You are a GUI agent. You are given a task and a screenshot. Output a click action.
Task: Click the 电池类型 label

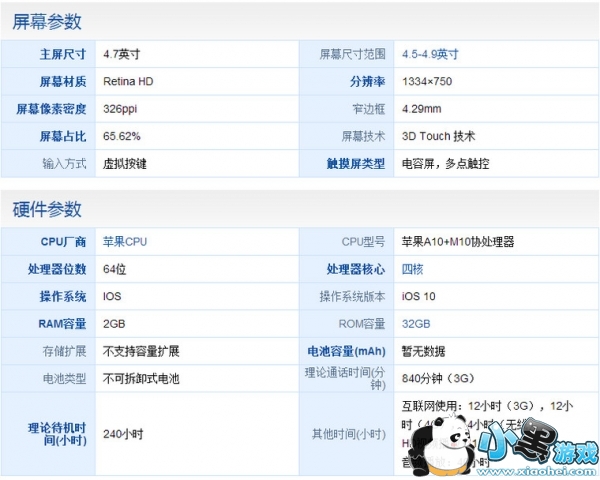coord(64,379)
